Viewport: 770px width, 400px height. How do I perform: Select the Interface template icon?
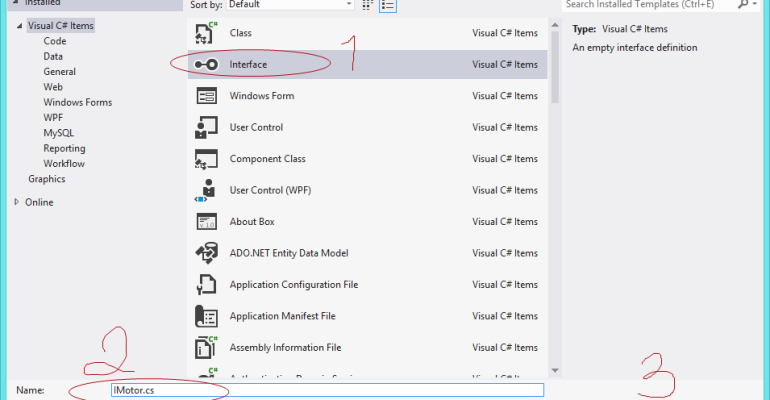click(x=206, y=64)
